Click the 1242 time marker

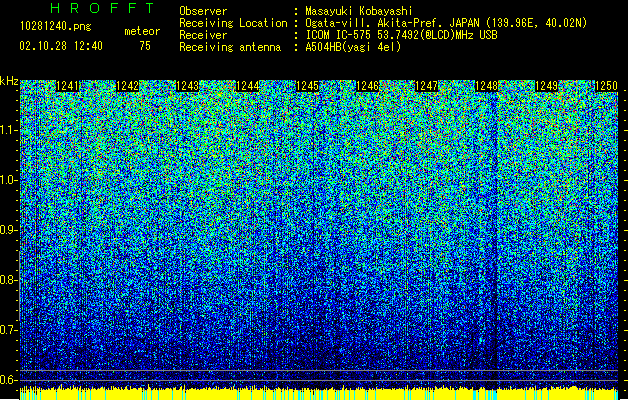point(128,86)
